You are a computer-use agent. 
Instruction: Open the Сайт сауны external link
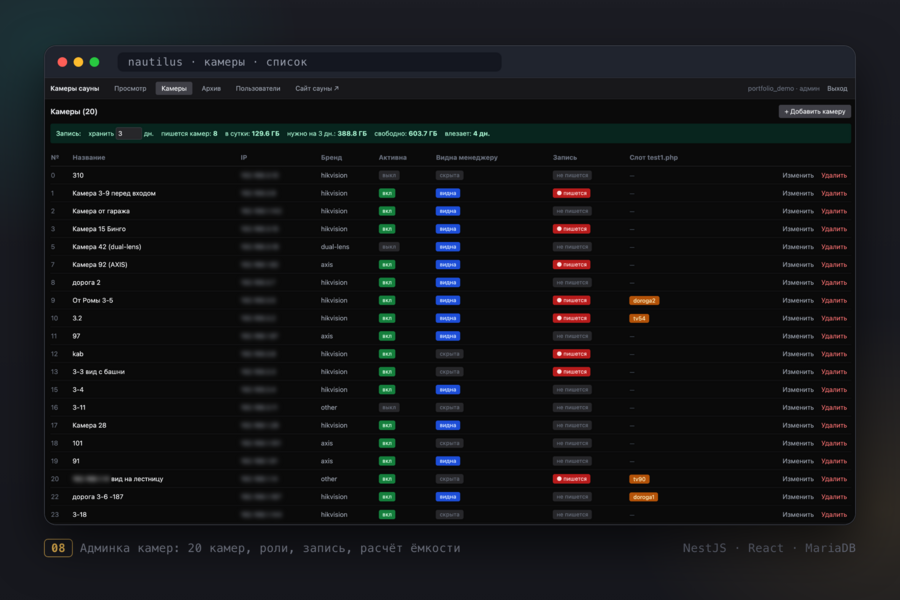coord(317,88)
